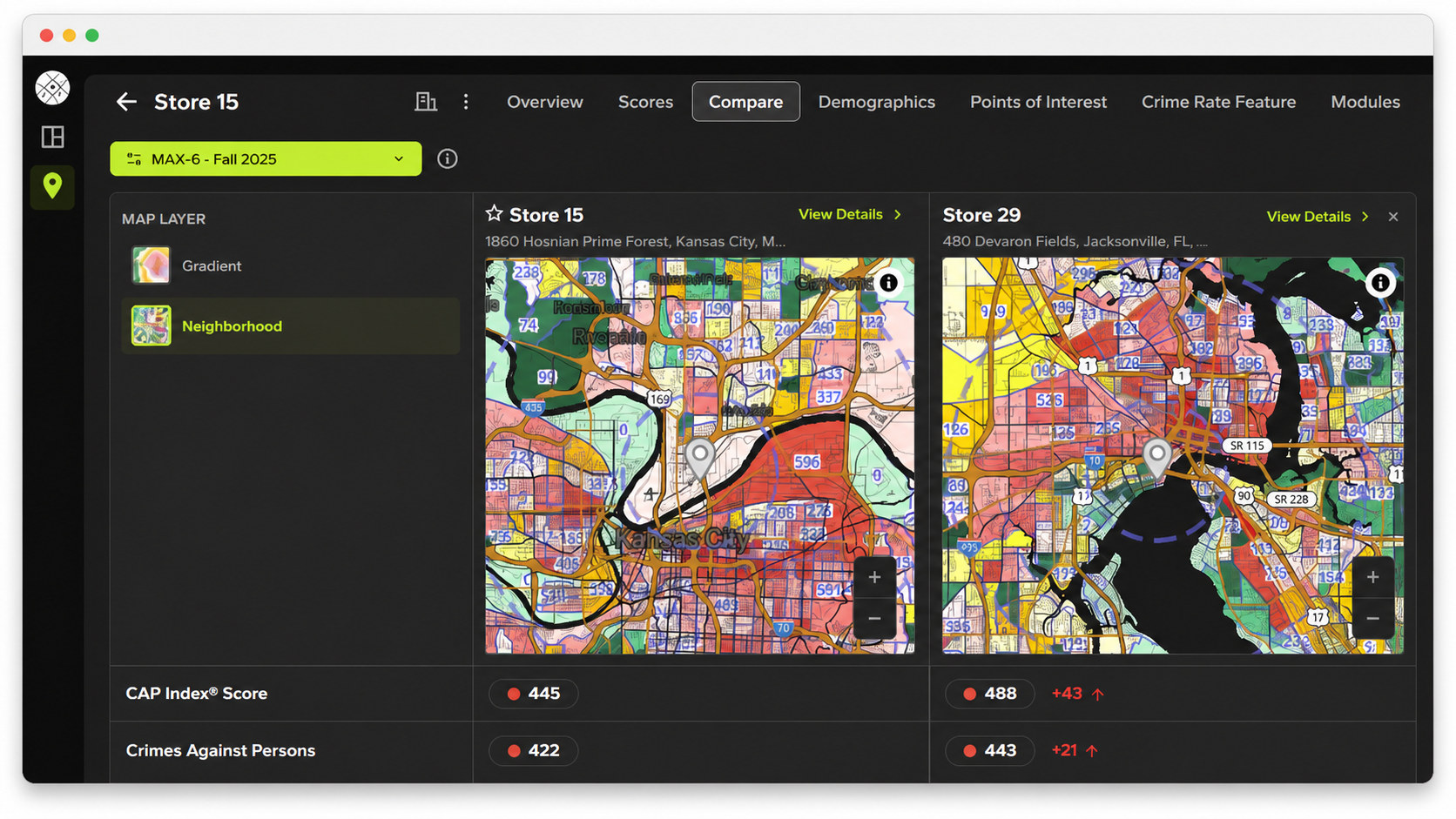
Task: Open the Crime Rate Feature tab
Action: coord(1218,102)
